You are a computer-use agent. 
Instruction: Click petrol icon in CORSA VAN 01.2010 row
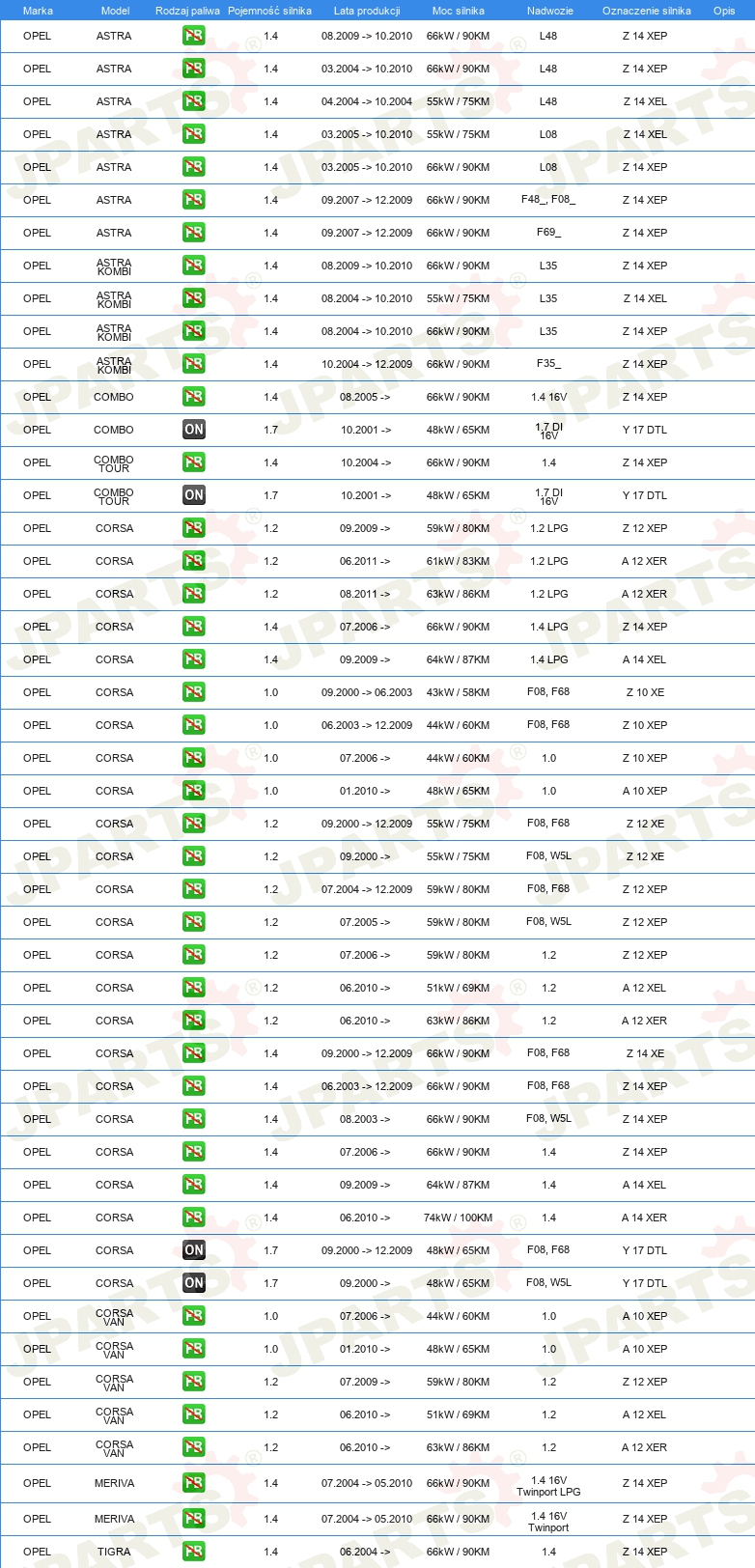click(x=194, y=1349)
